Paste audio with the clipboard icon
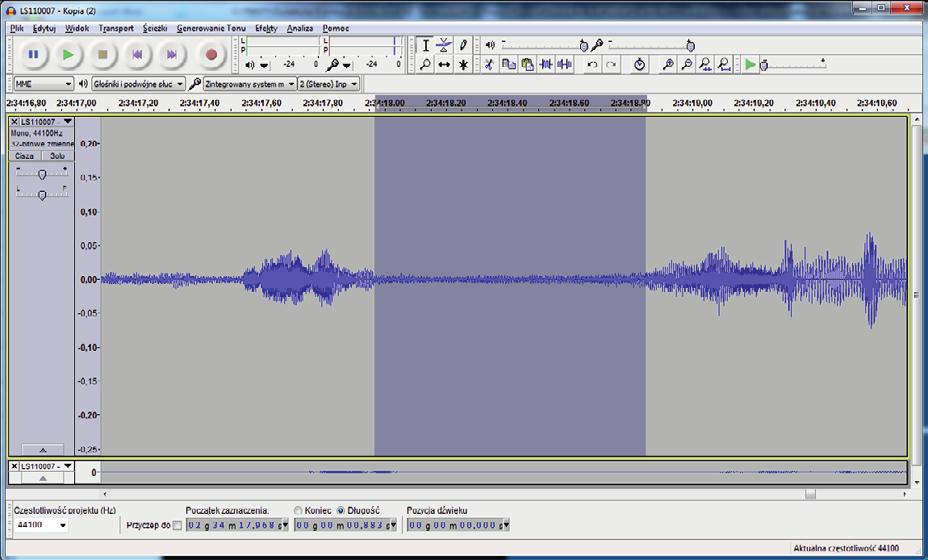The image size is (928, 560). (527, 64)
